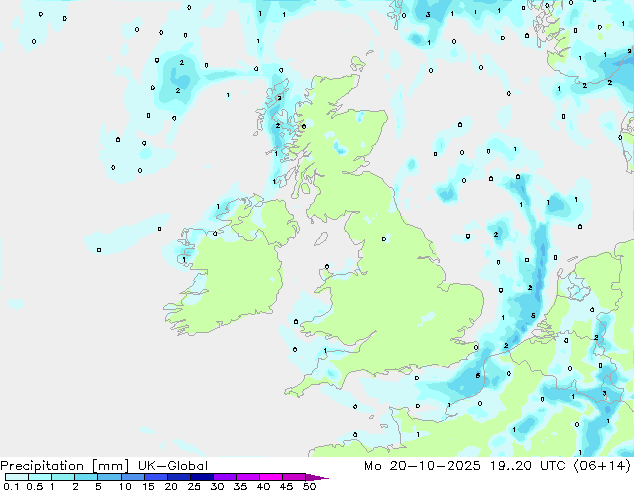Click the legend label '0.1'
The width and height of the screenshot is (634, 490).
(x=11, y=486)
